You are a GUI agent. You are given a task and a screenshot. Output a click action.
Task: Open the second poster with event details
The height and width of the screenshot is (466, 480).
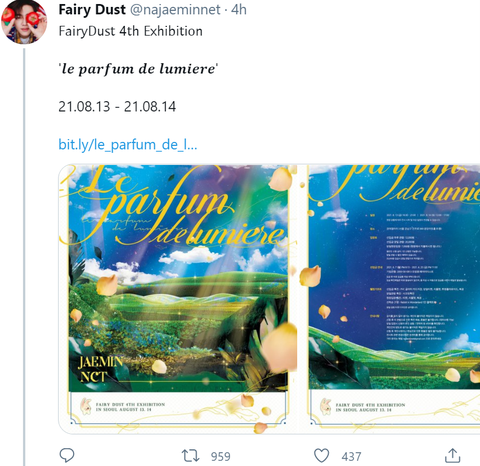393,299
